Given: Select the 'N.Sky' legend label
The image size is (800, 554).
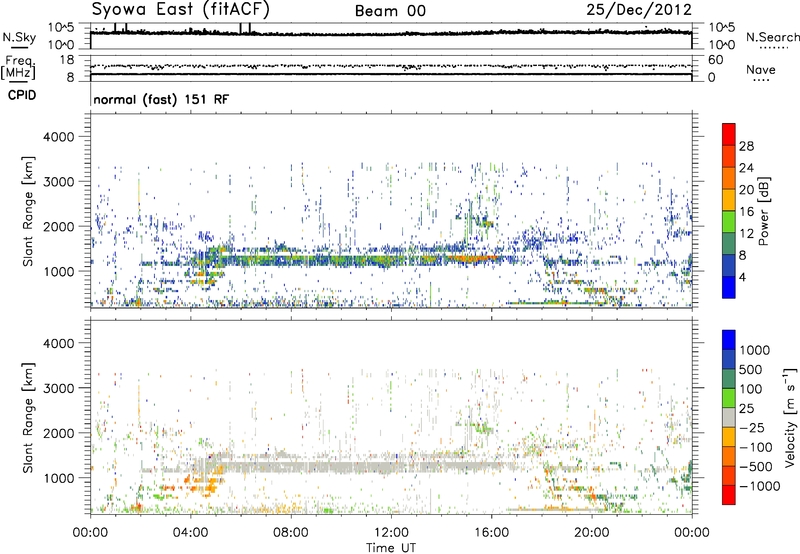Looking at the screenshot, I should click(x=19, y=37).
